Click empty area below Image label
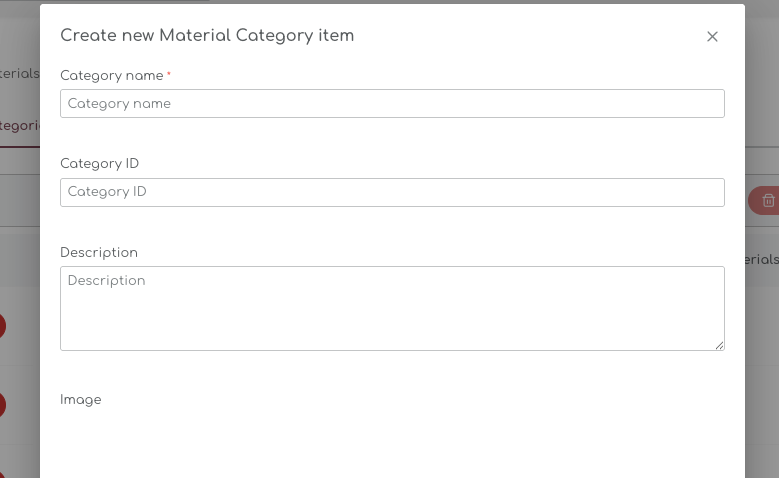The width and height of the screenshot is (779, 478). (x=392, y=445)
